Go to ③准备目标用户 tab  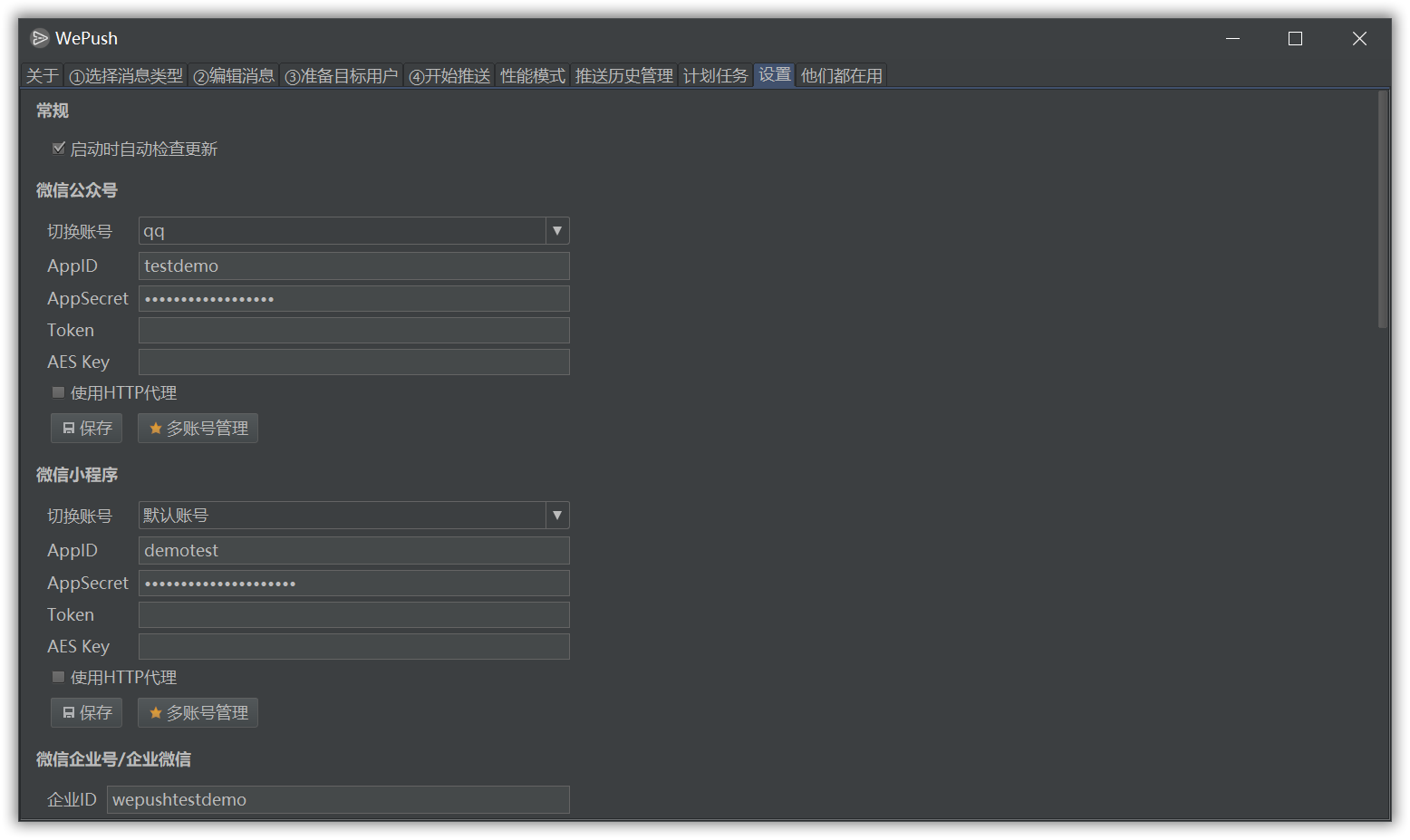pos(342,76)
